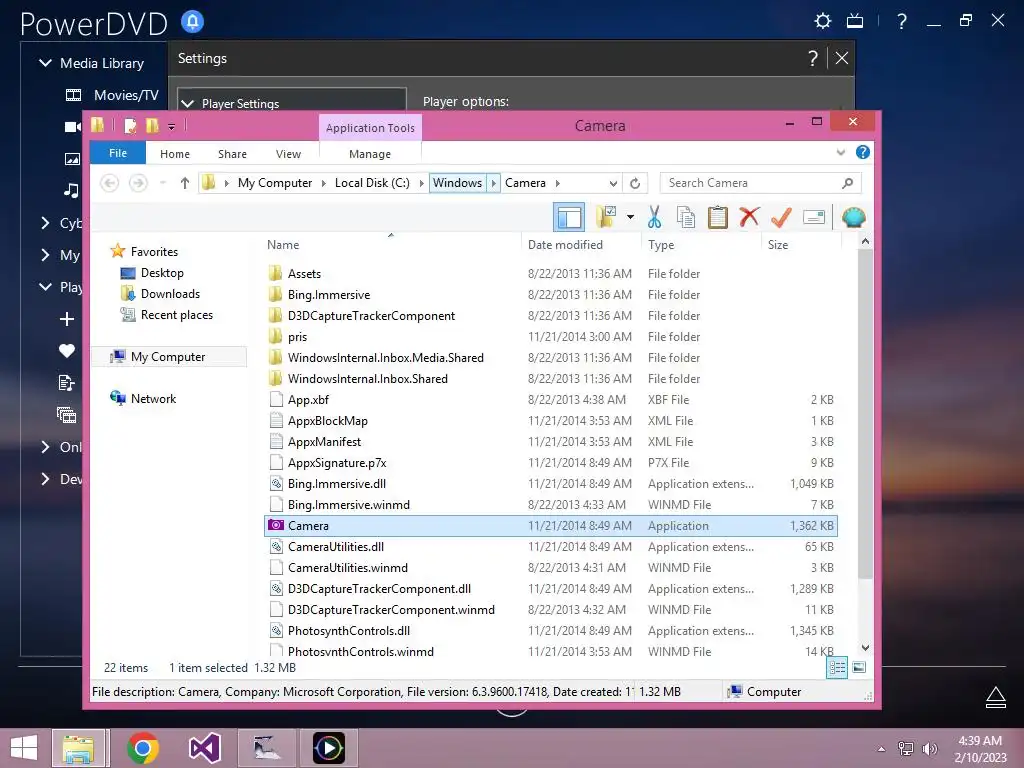Open the File menu
The image size is (1024, 768).
point(118,153)
